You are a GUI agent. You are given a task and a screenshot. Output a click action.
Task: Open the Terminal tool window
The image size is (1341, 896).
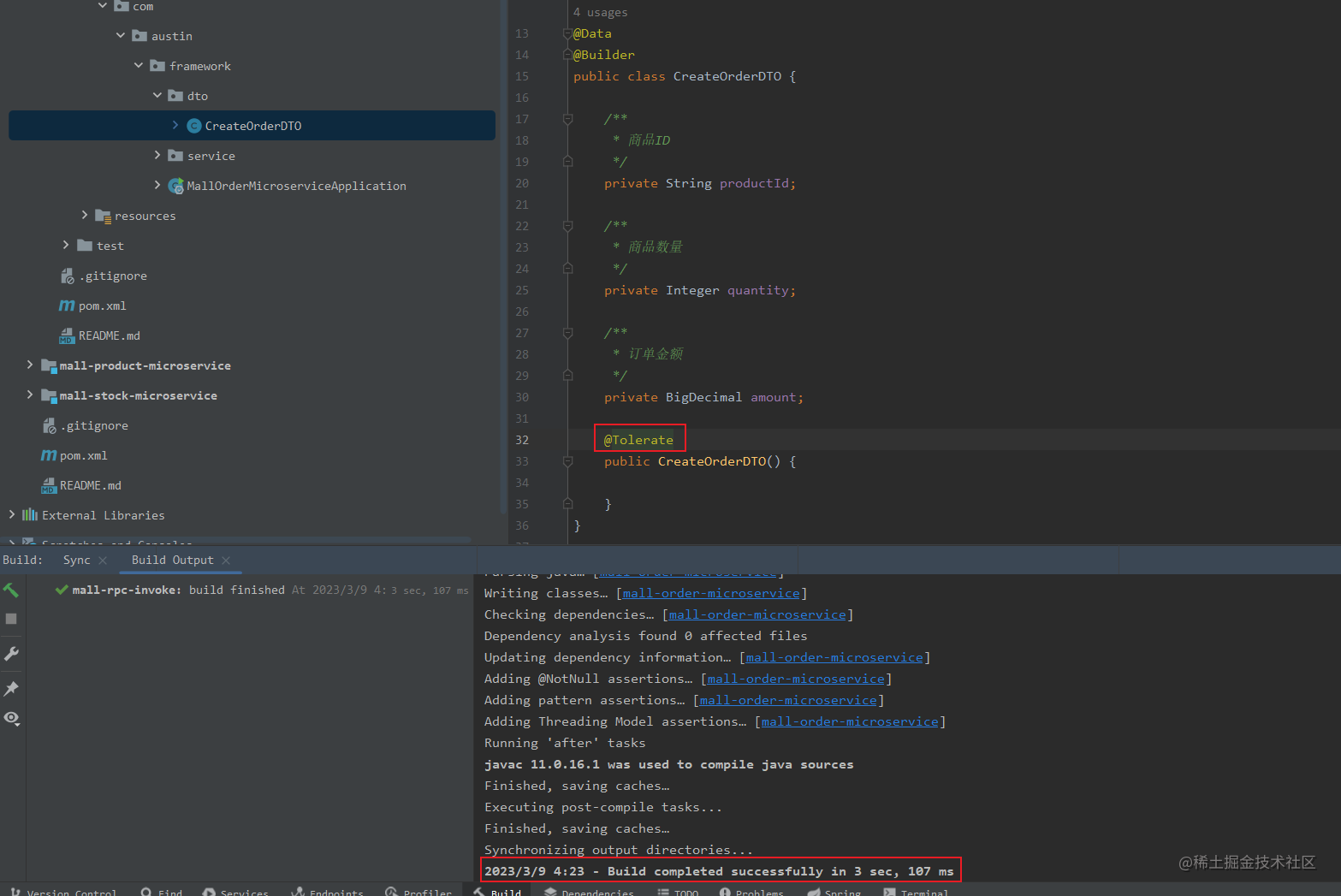click(916, 892)
